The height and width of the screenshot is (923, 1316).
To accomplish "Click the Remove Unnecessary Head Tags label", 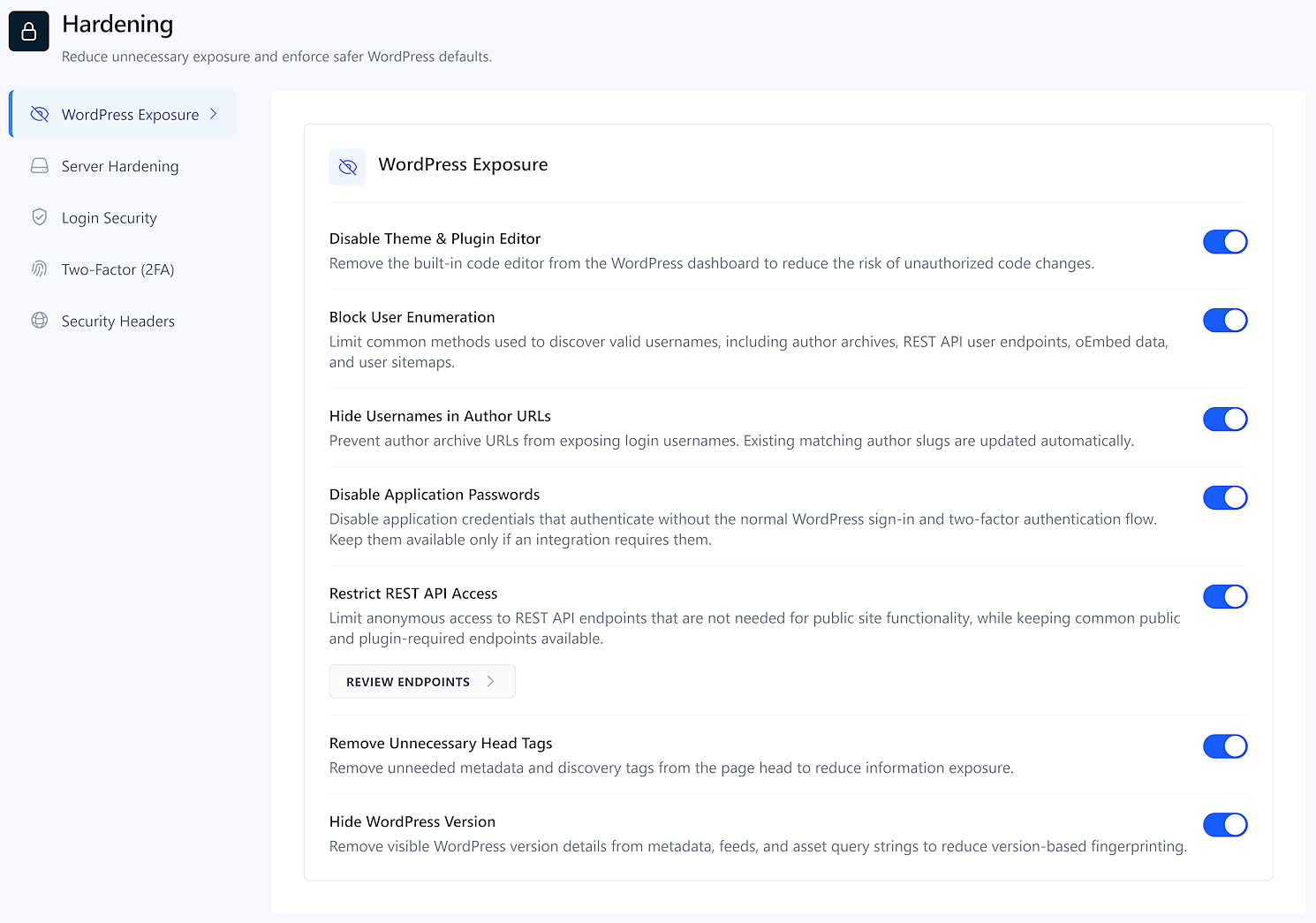I will (441, 743).
